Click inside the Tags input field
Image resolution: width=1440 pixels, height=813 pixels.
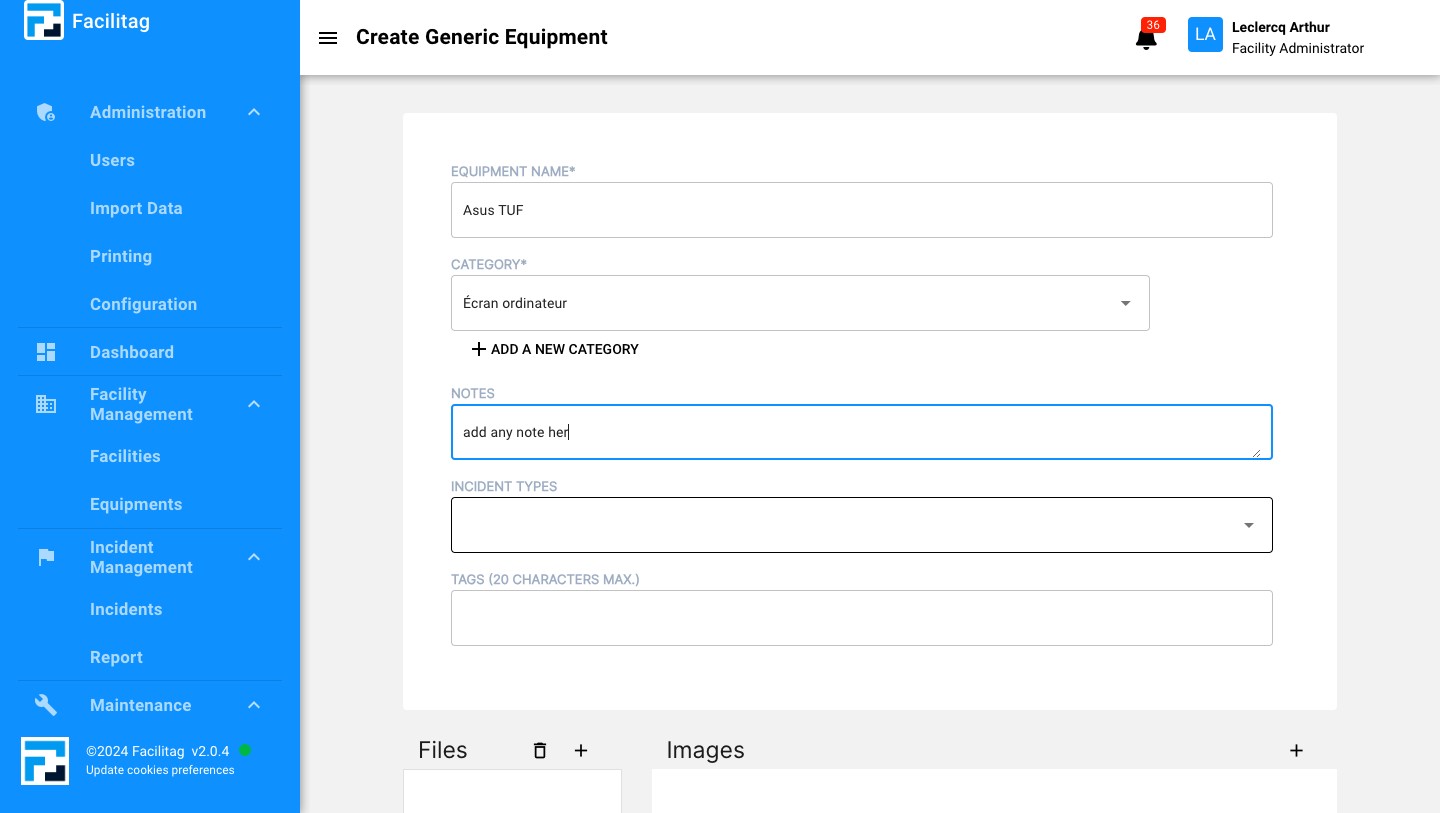point(862,618)
